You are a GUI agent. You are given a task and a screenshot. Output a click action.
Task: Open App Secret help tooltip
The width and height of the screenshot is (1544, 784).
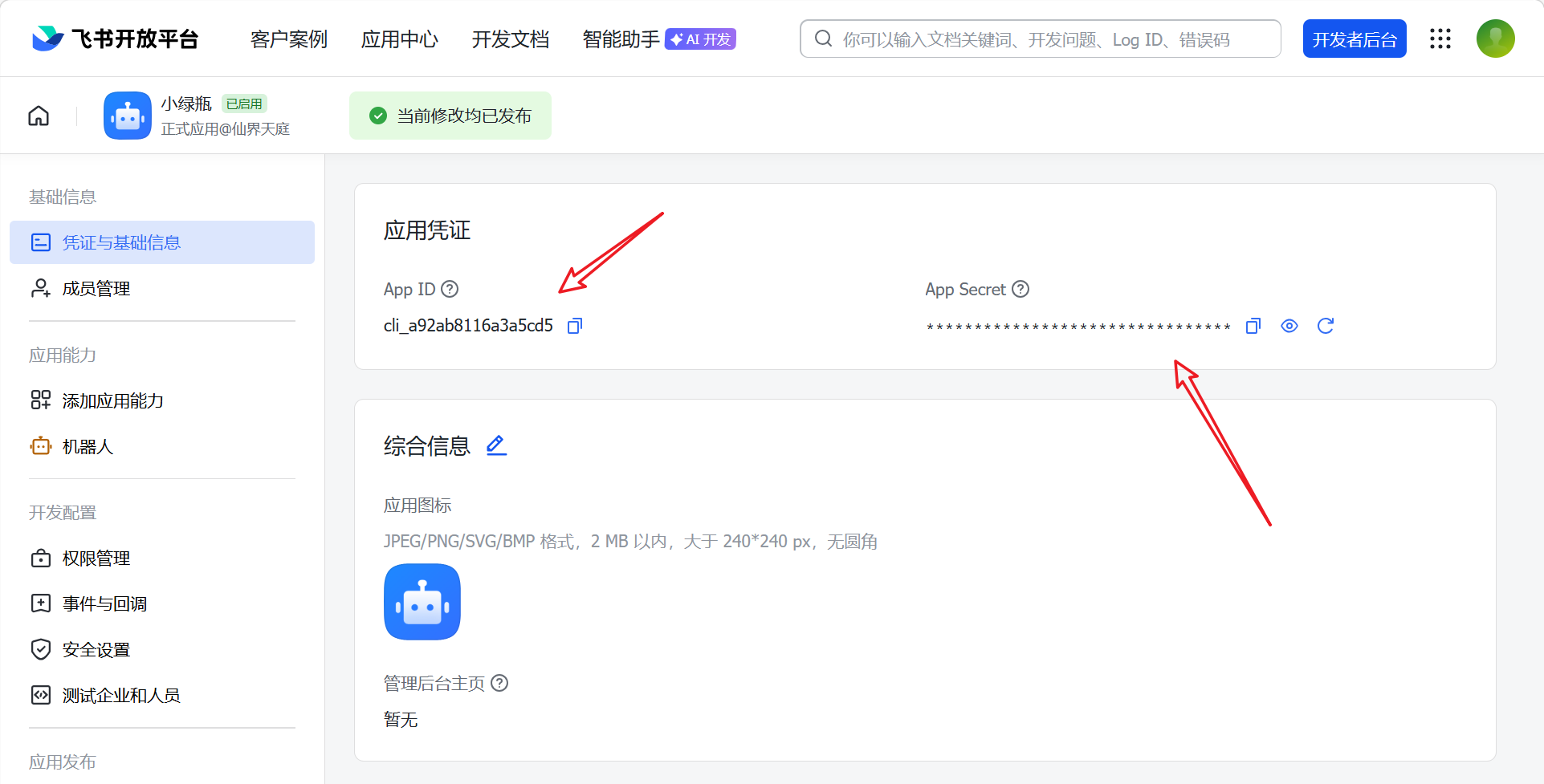(x=1020, y=289)
